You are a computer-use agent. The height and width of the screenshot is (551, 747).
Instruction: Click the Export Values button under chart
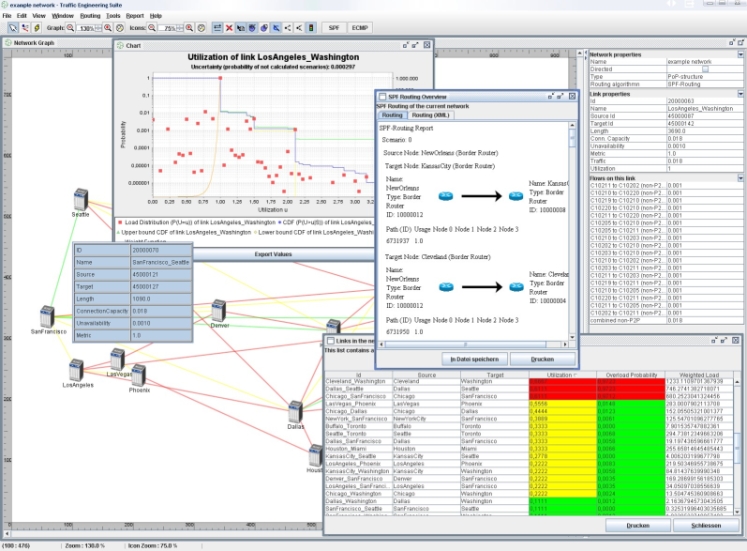coord(272,254)
